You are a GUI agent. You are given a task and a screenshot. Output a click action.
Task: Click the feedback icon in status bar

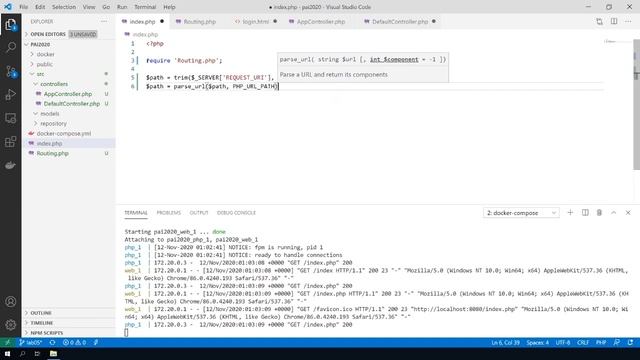pos(617,342)
